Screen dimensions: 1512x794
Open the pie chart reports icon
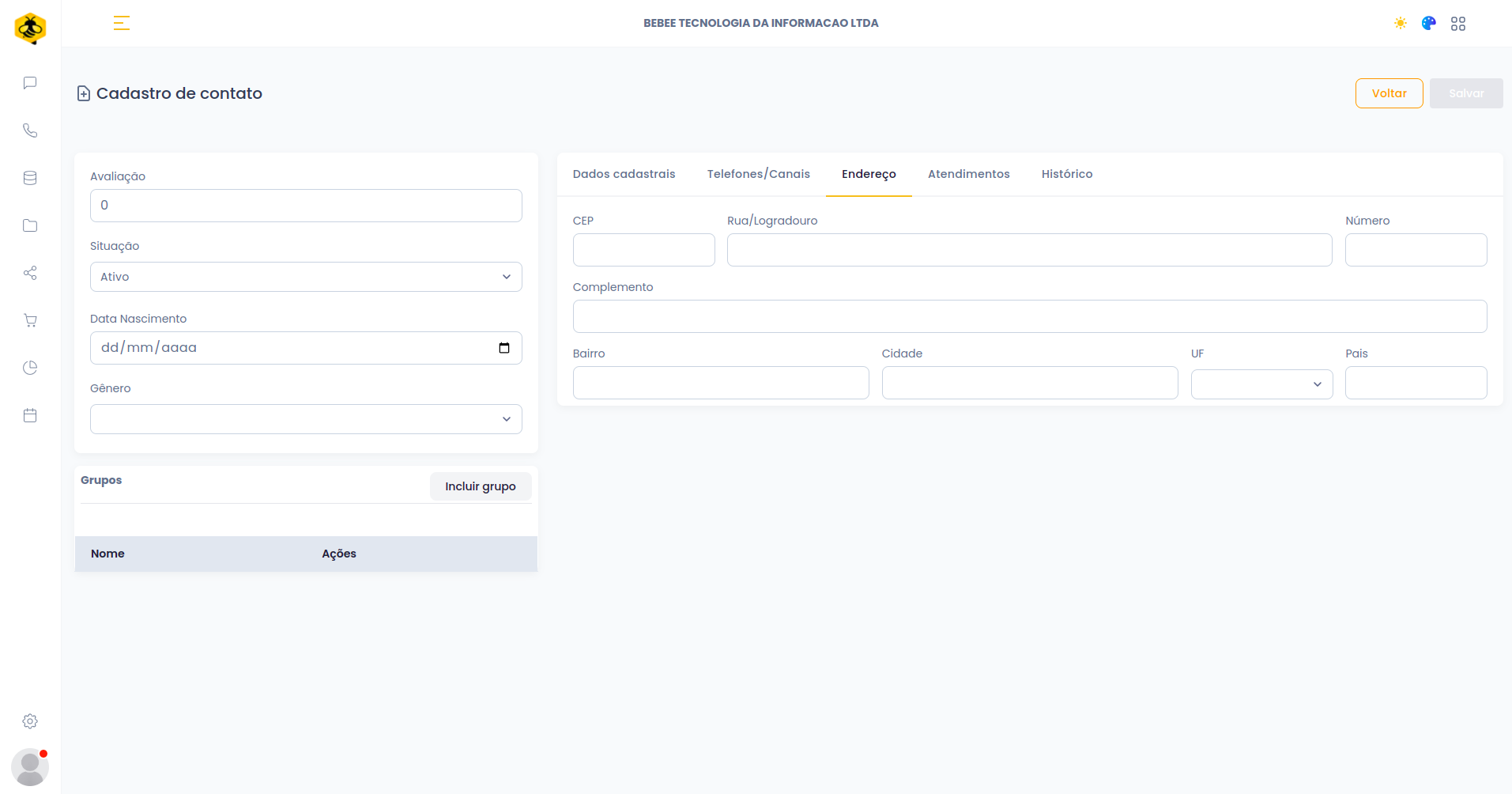click(x=30, y=368)
